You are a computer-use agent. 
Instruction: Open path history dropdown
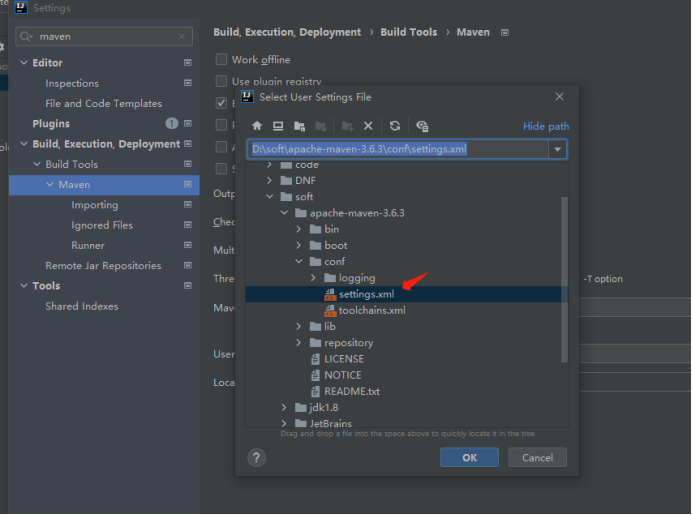pos(557,149)
